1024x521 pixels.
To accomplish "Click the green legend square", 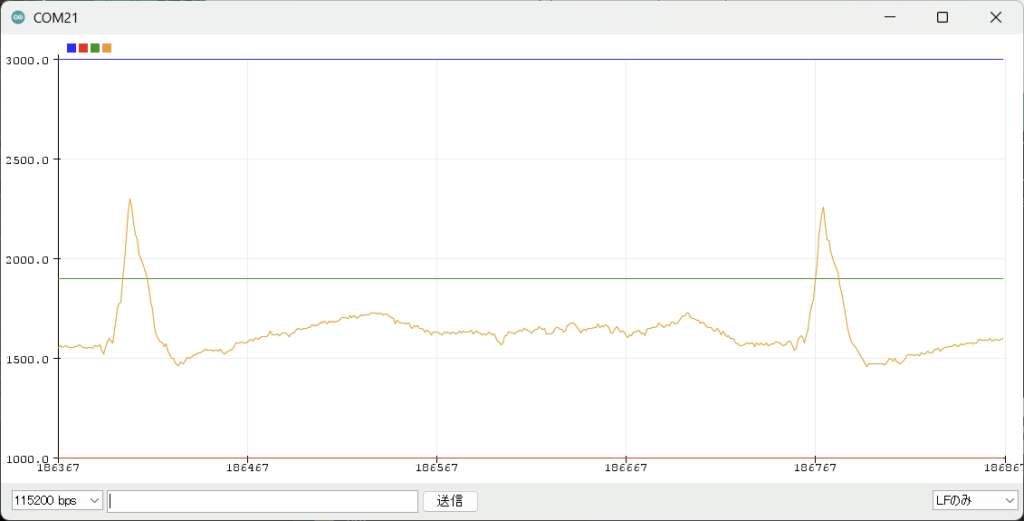I will tap(95, 48).
